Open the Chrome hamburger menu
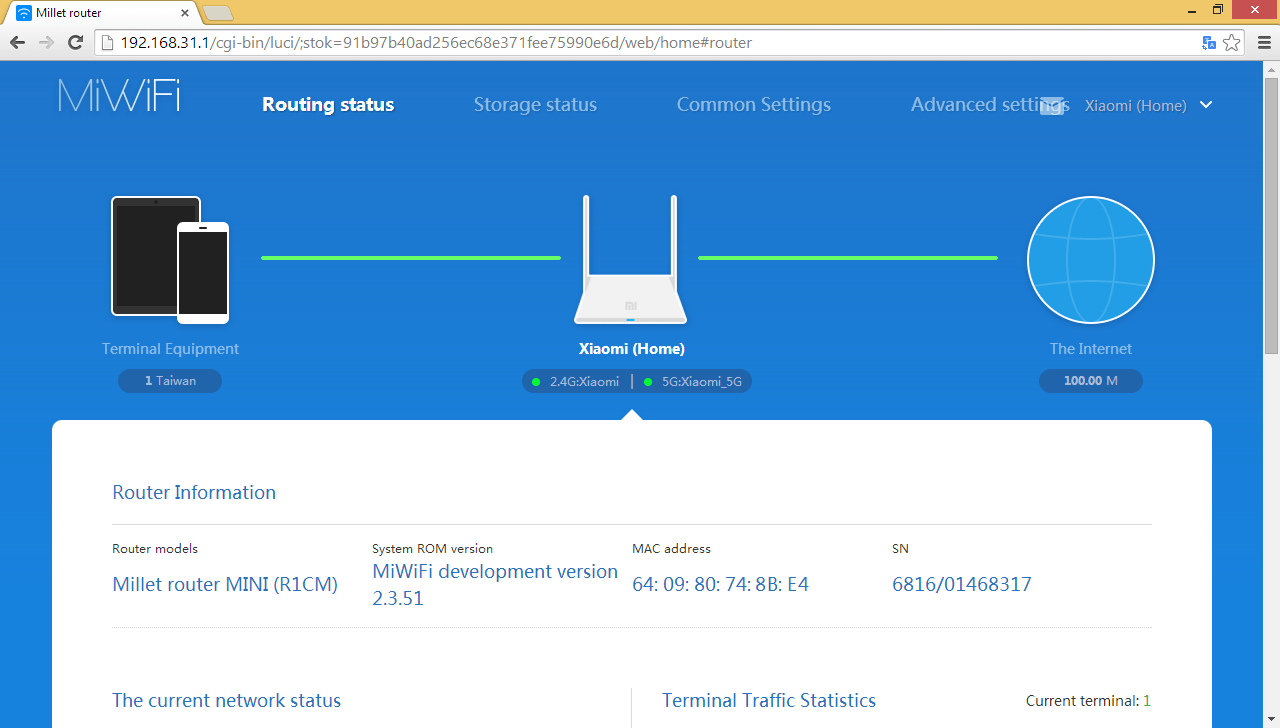The image size is (1280, 728). (x=1261, y=43)
